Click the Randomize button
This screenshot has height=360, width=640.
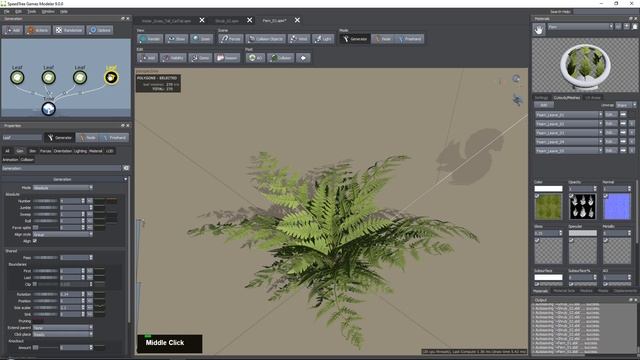69,30
